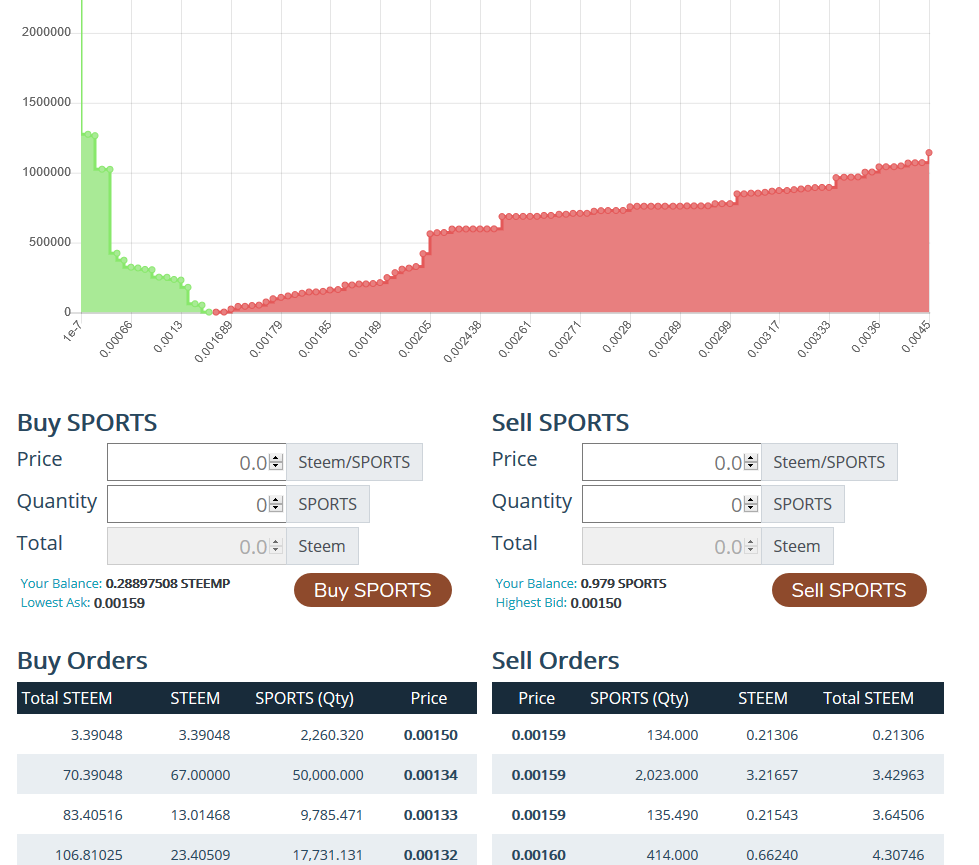Image resolution: width=979 pixels, height=865 pixels.
Task: Click the Sell Price spinner up arrow
Action: [x=751, y=458]
